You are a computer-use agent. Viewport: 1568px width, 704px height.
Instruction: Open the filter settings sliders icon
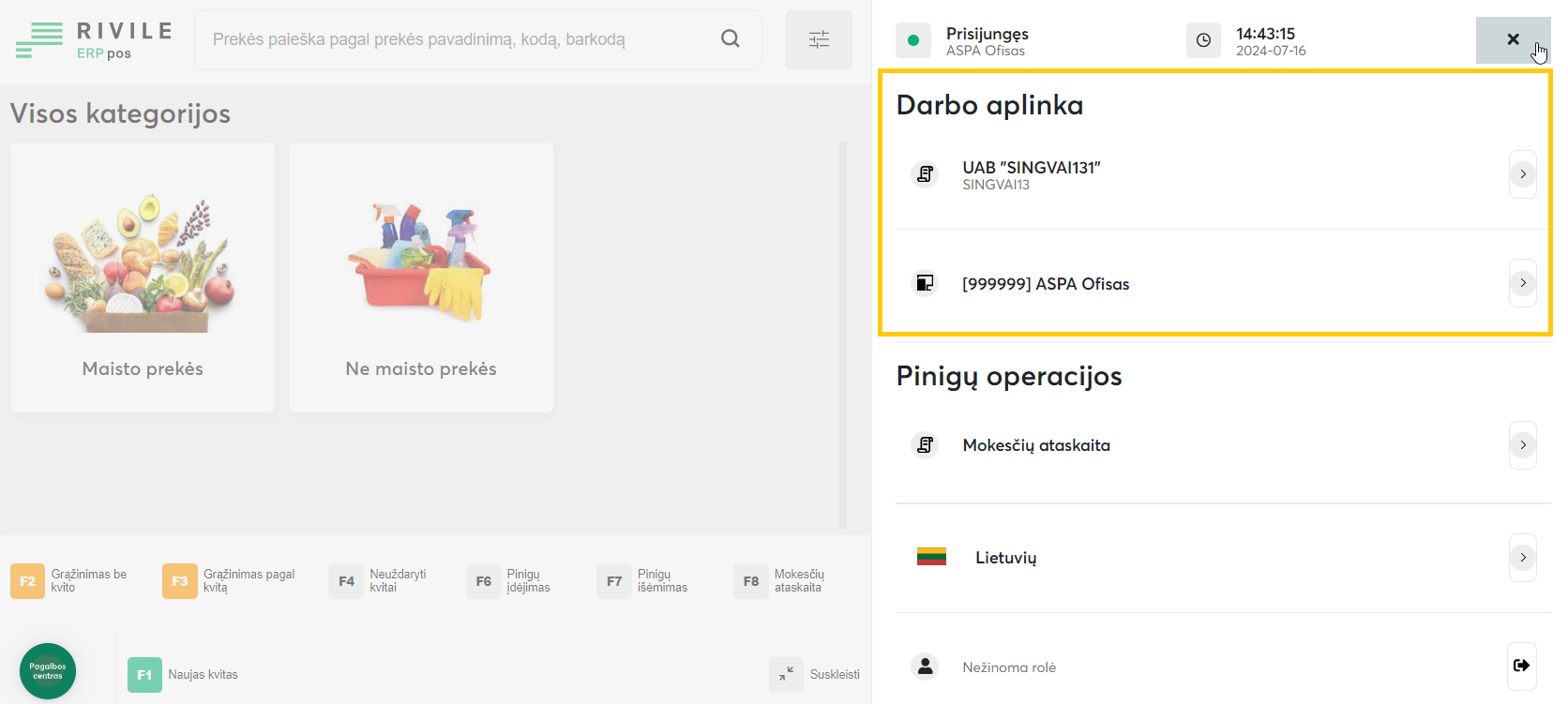pos(819,39)
